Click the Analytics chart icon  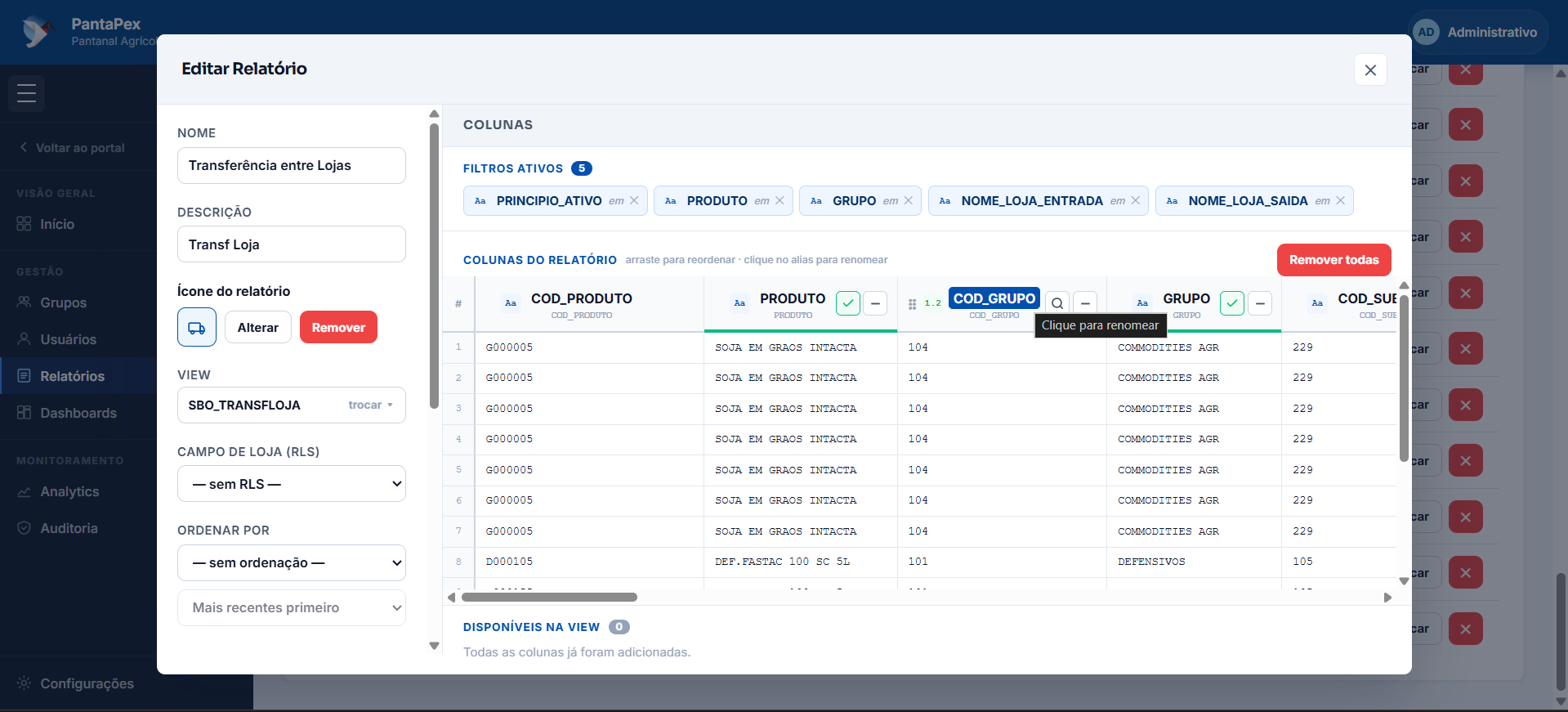[24, 491]
